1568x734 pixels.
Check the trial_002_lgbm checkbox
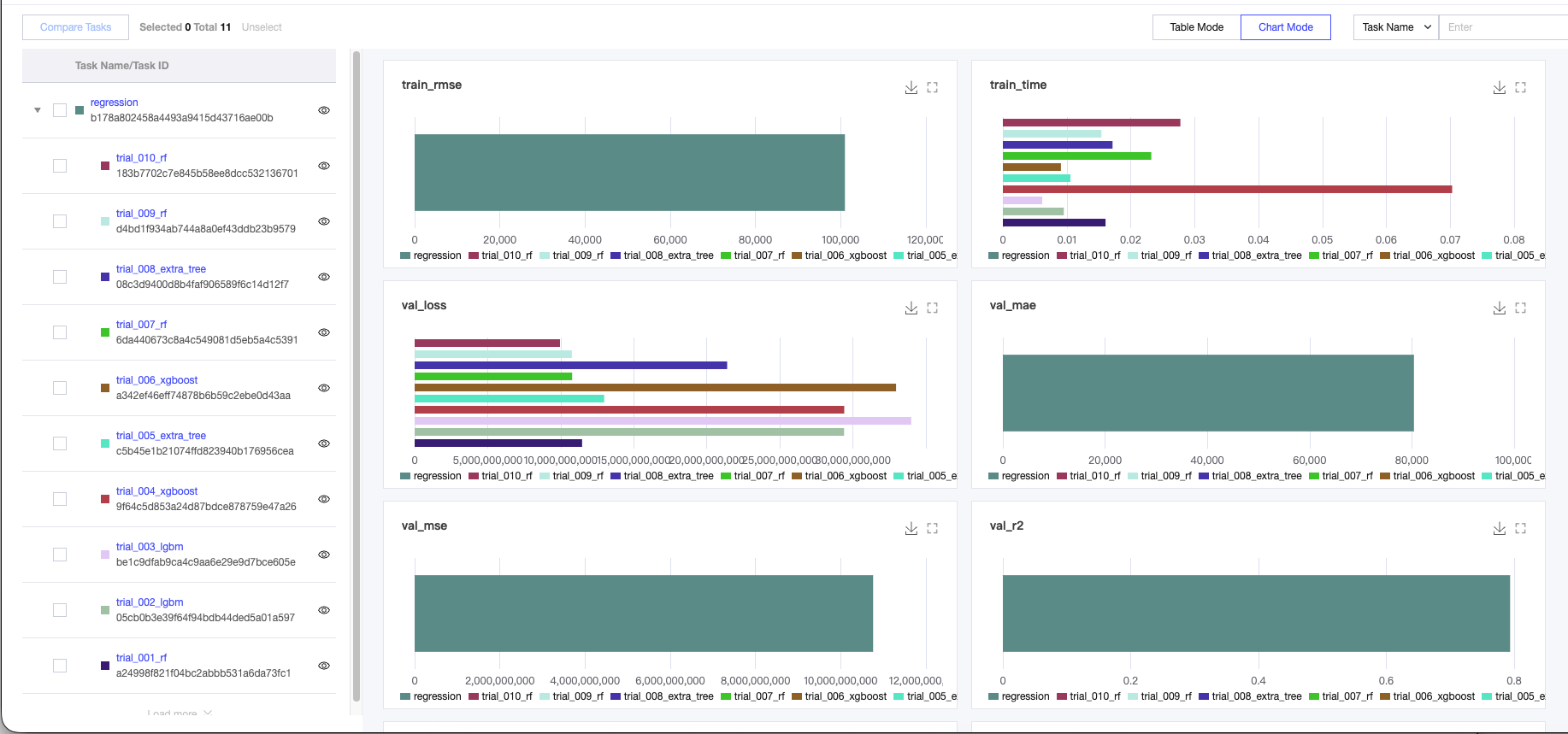pos(60,610)
